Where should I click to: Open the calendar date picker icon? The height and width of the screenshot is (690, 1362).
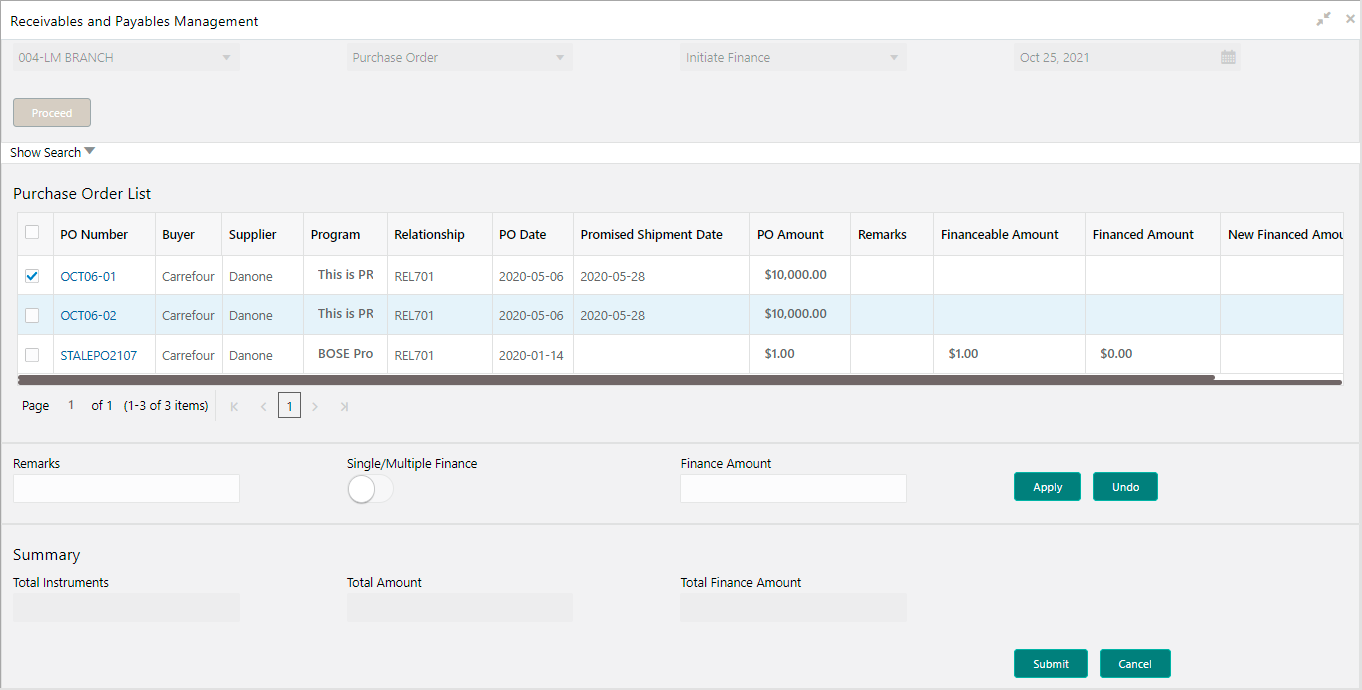(x=1228, y=58)
